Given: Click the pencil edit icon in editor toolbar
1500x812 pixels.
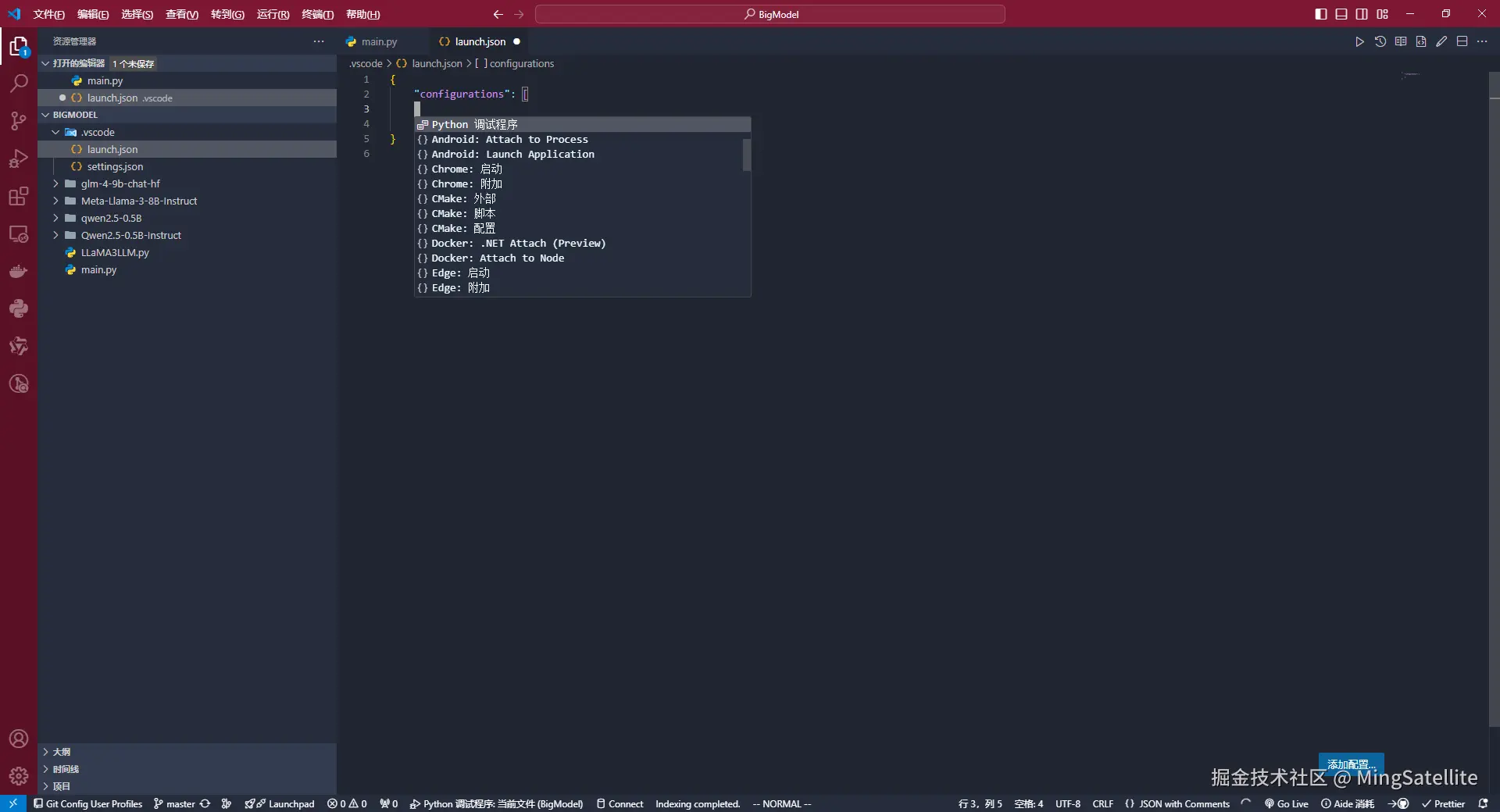Looking at the screenshot, I should click(1441, 41).
